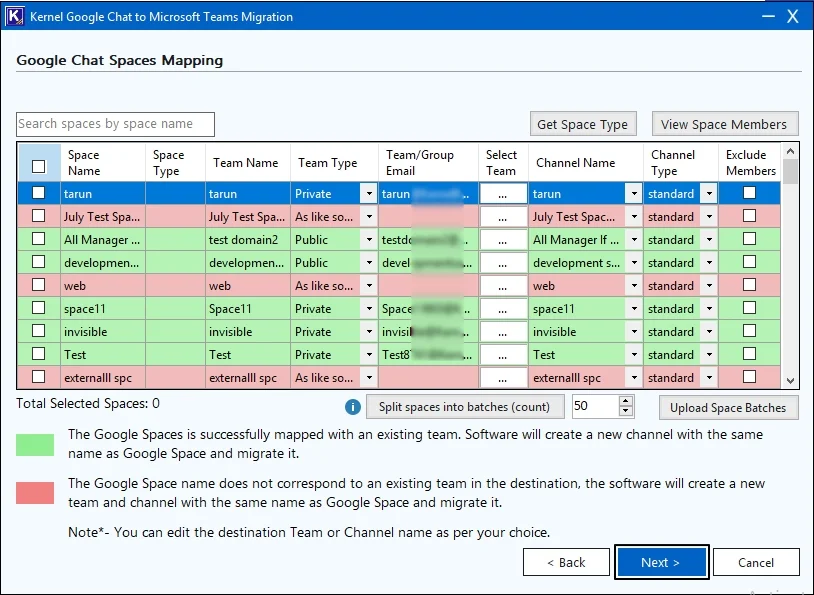Click the Space Name cell "space11"
Viewport: 814px width, 595px height.
[x=103, y=309]
